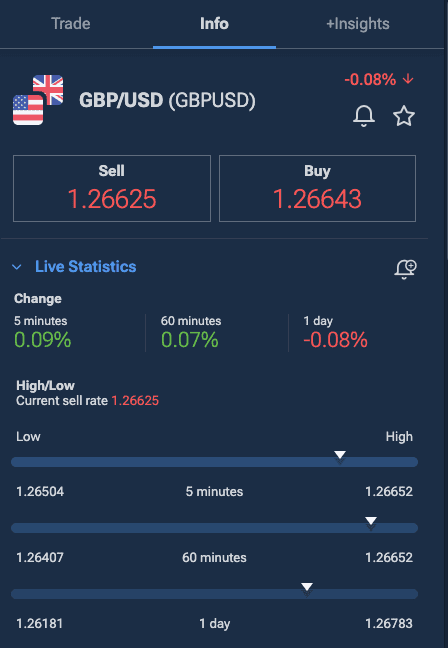448x648 pixels.
Task: Click the 5 minutes low value 1.26504
Action: pos(40,491)
